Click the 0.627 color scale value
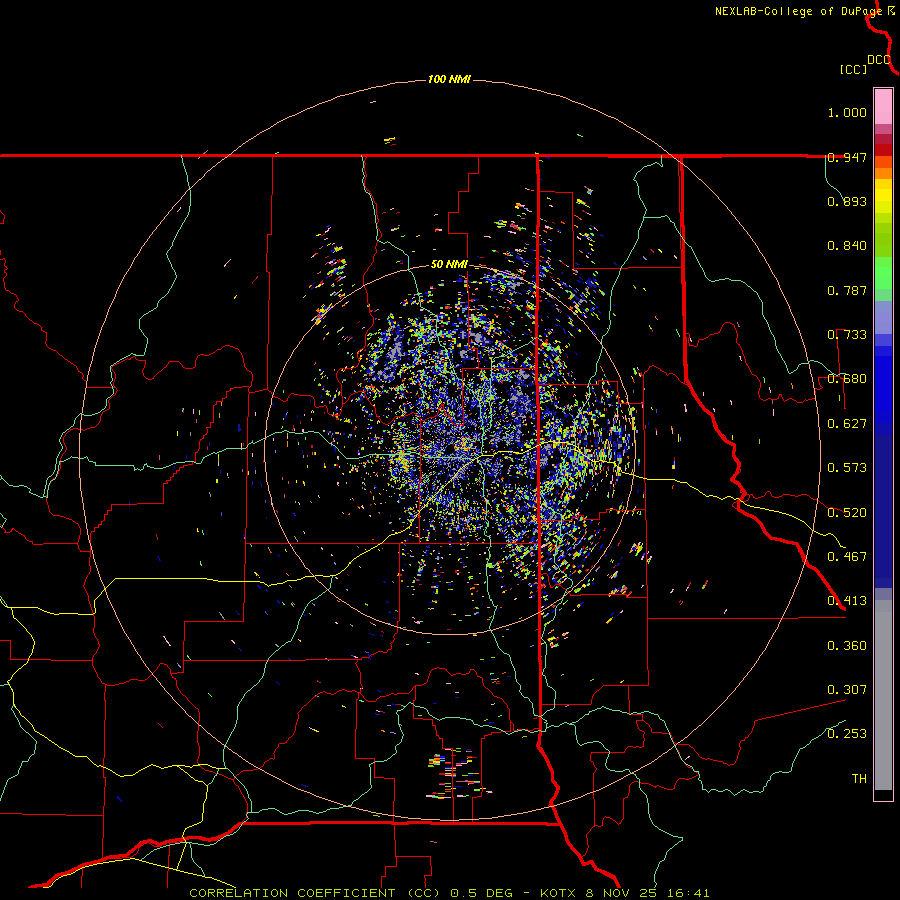 (x=847, y=424)
